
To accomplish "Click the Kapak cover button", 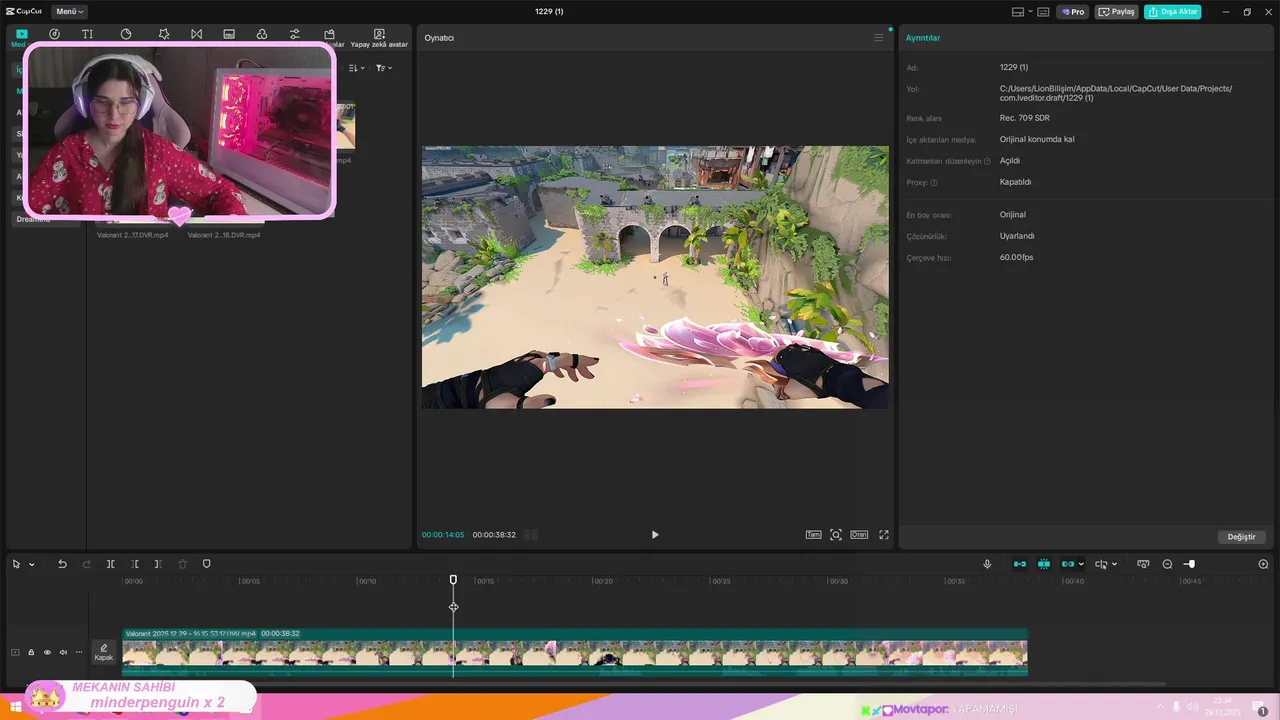I will (103, 652).
